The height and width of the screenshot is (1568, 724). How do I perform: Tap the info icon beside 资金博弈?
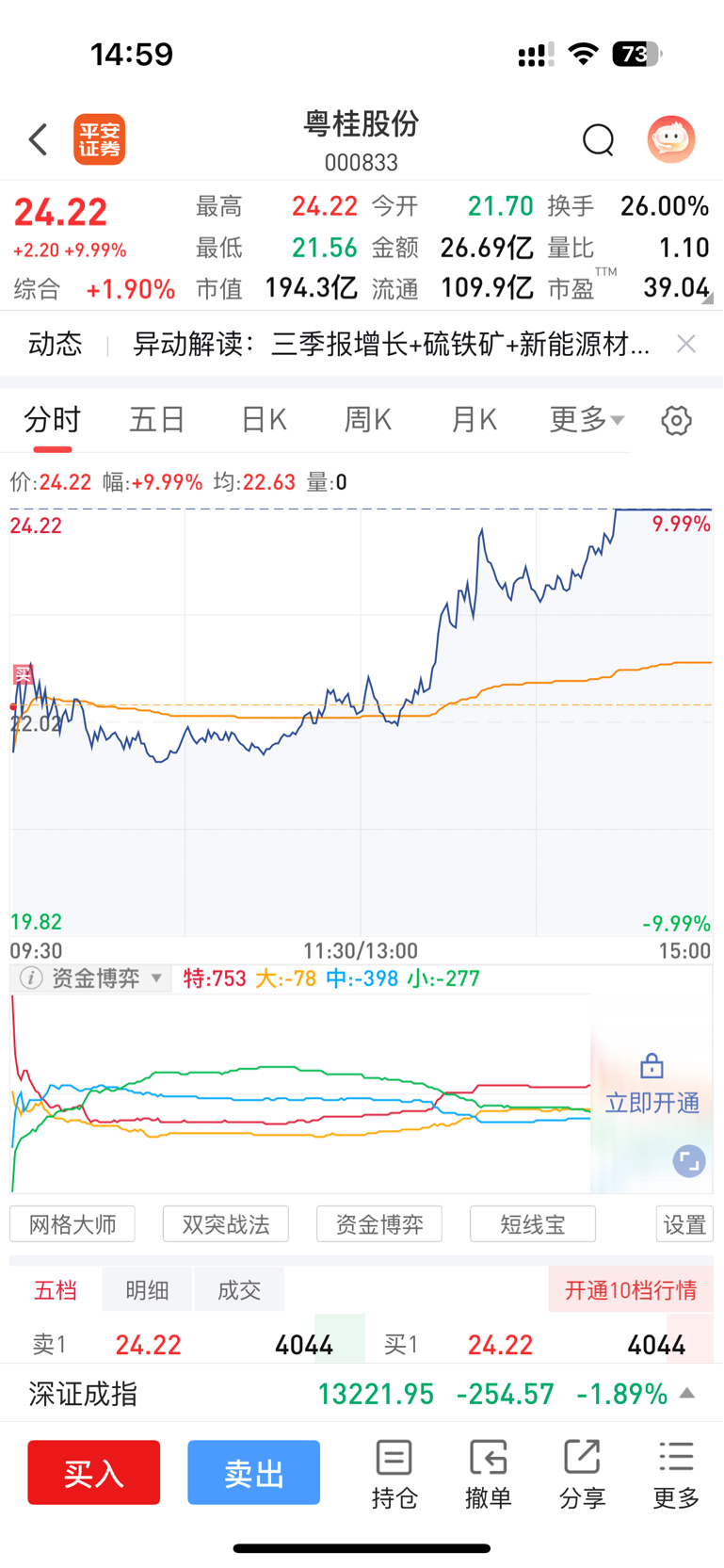(x=31, y=978)
